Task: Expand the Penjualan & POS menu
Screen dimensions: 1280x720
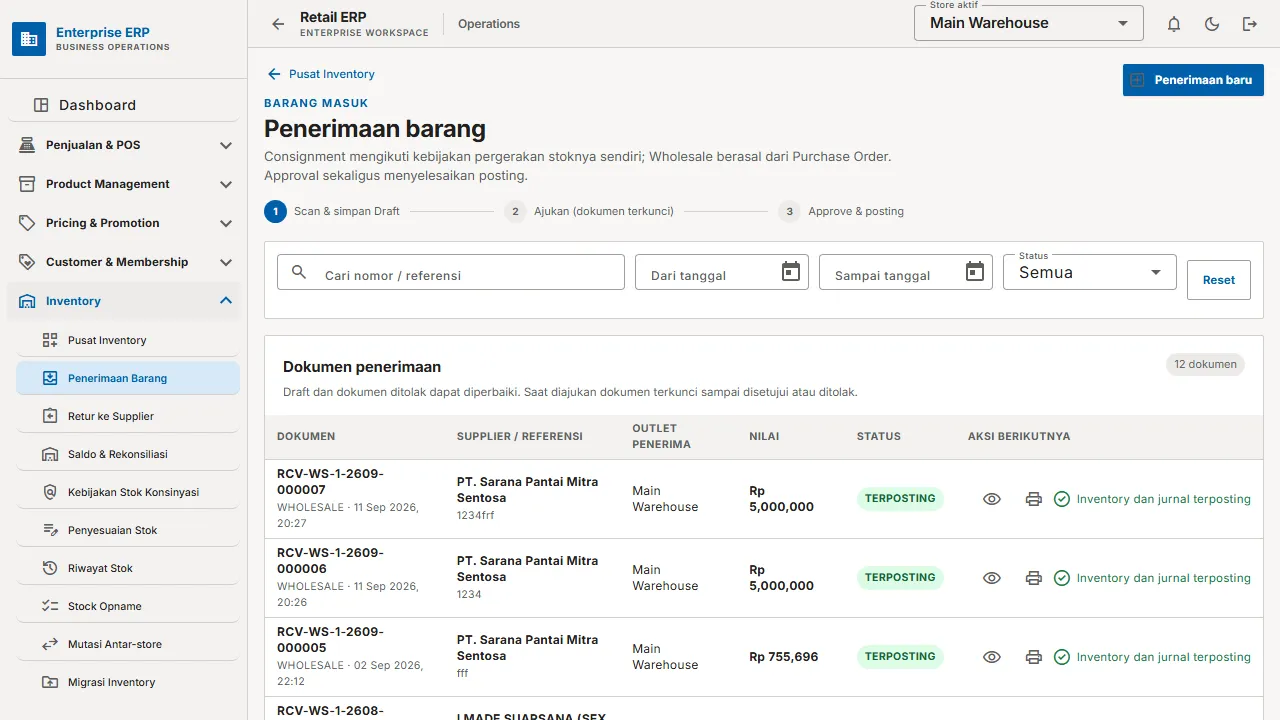Action: click(x=124, y=145)
